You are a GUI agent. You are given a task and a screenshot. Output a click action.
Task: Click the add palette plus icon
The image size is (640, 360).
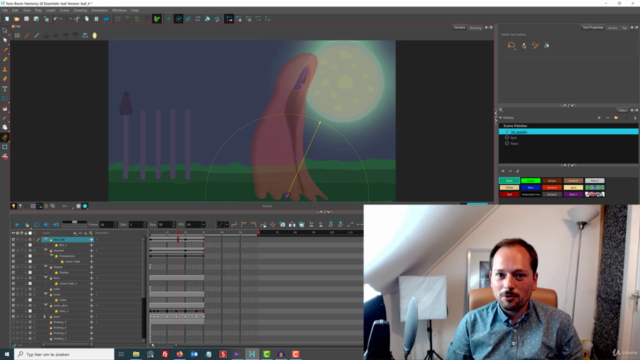tap(599, 118)
